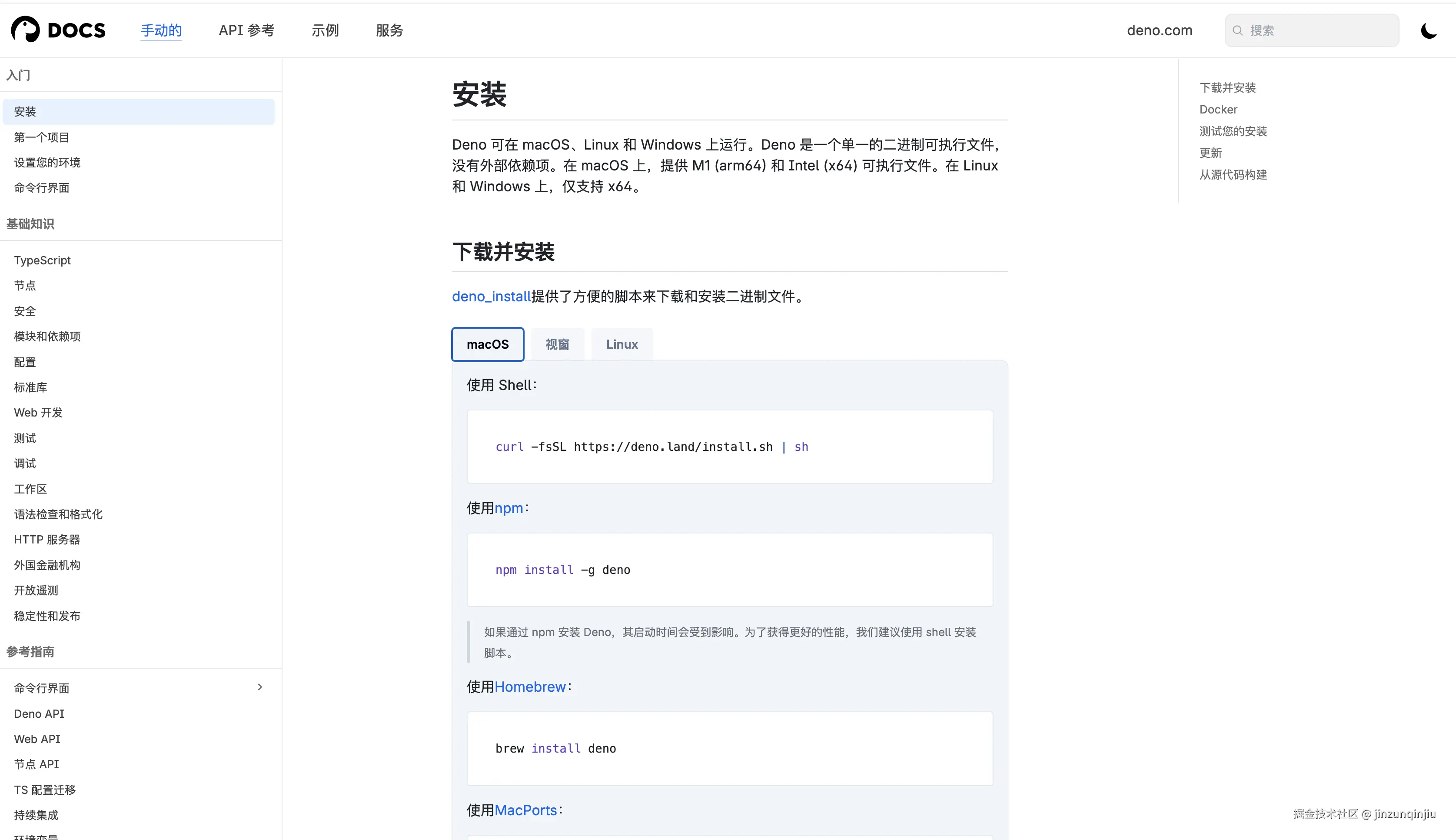1456x840 pixels.
Task: Click the 服务 navigation item
Action: (389, 30)
